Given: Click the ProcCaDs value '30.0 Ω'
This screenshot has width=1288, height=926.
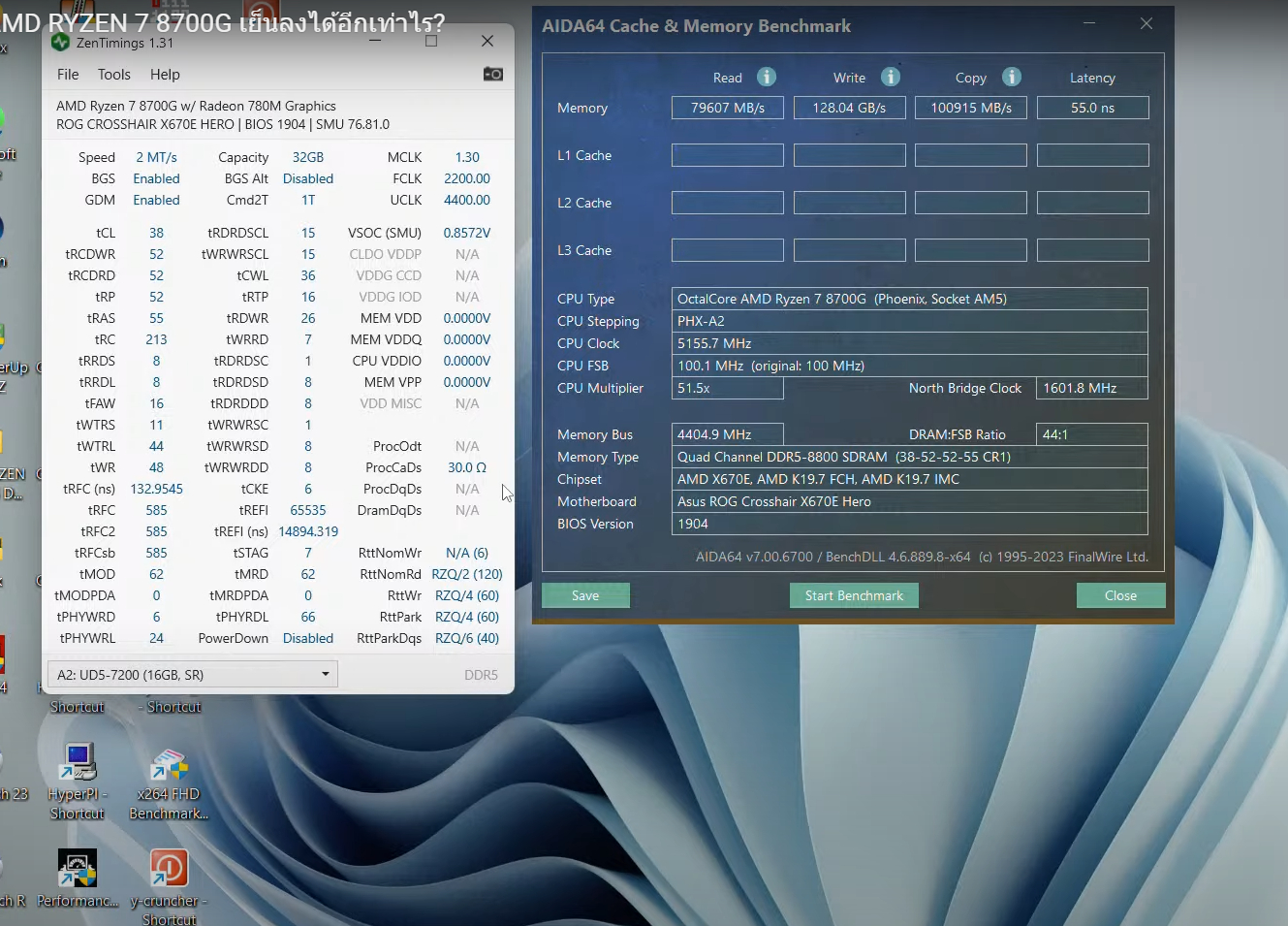Looking at the screenshot, I should pos(467,467).
